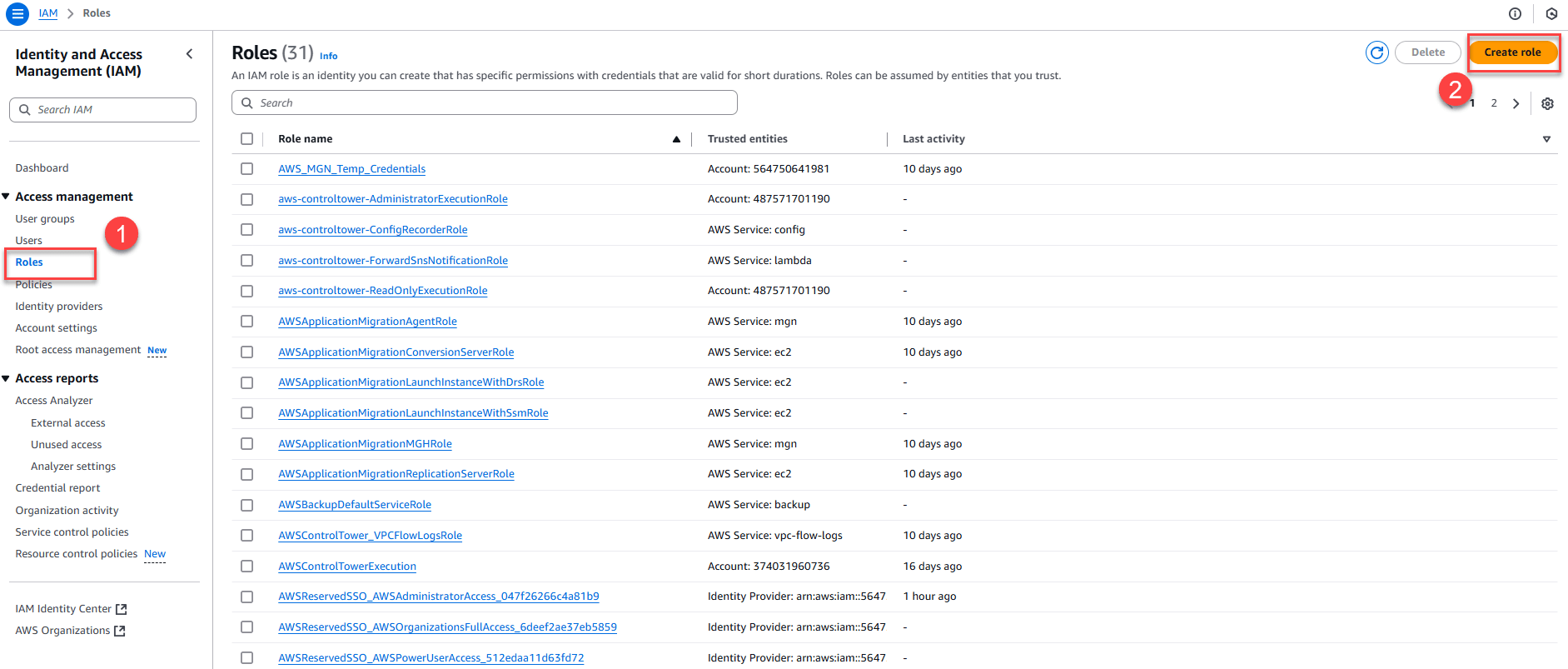Click the info circle icon in header
Viewport: 1568px width, 669px height.
tap(1515, 13)
